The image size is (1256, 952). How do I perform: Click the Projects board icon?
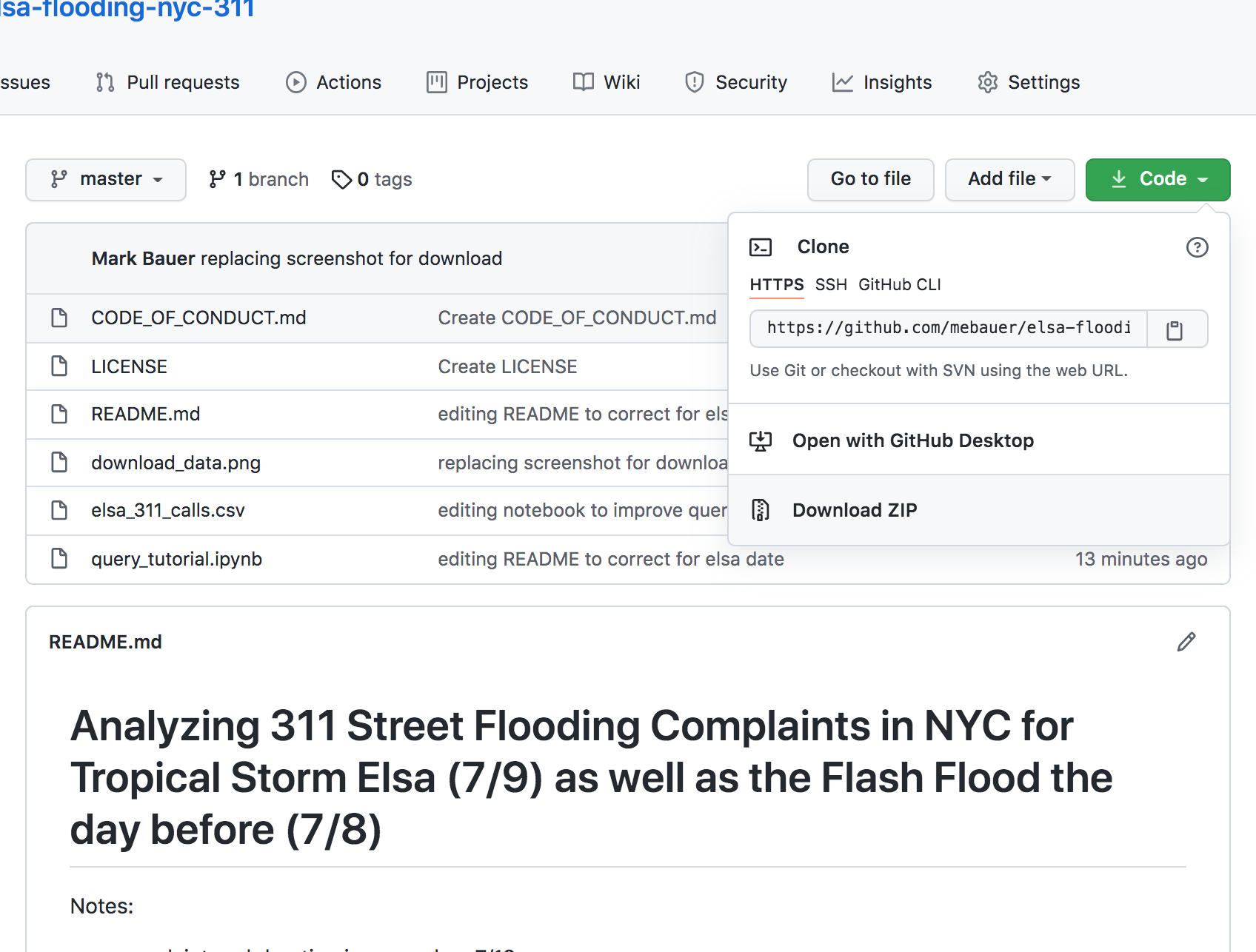[437, 82]
